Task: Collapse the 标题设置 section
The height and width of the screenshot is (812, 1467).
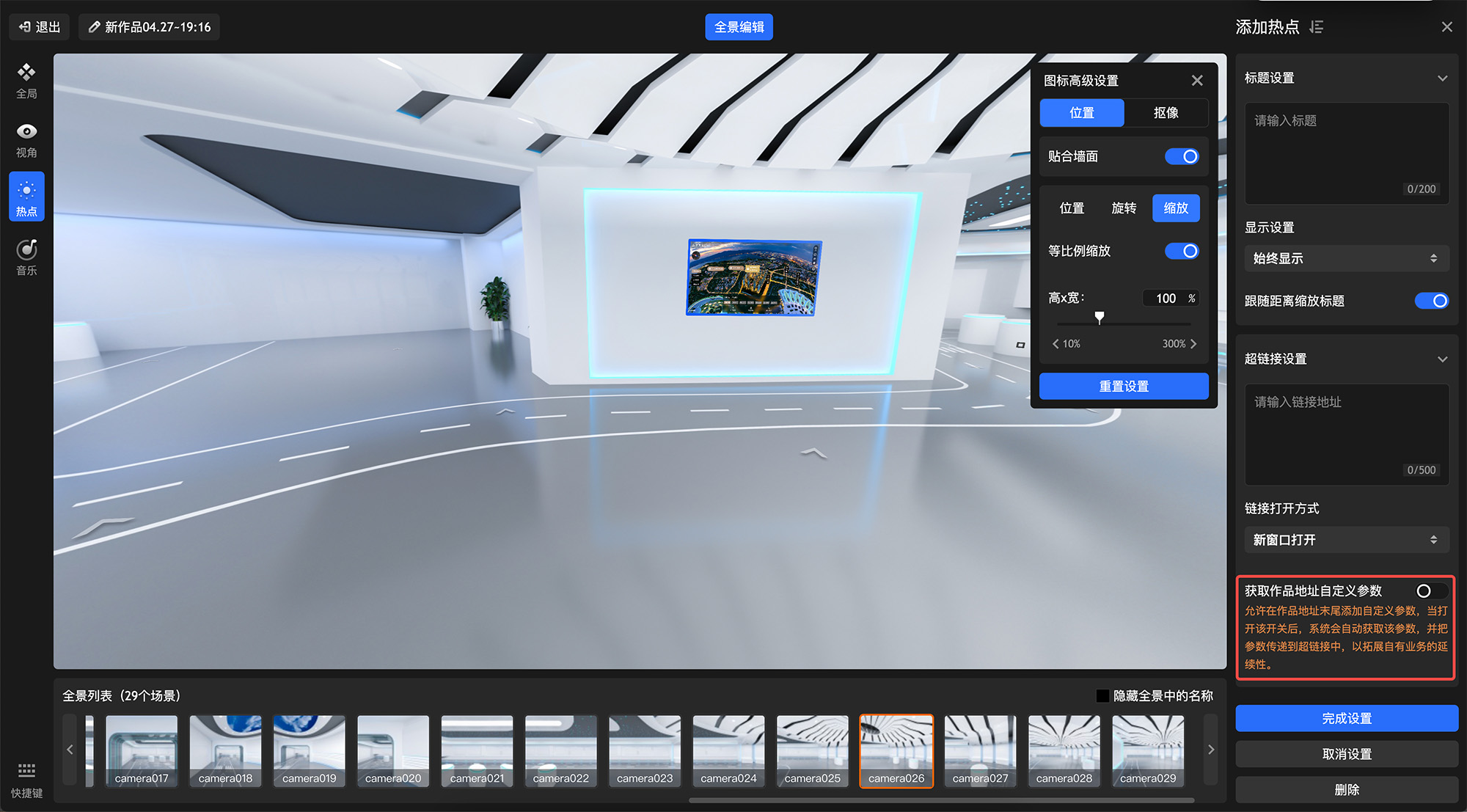Action: click(1442, 78)
